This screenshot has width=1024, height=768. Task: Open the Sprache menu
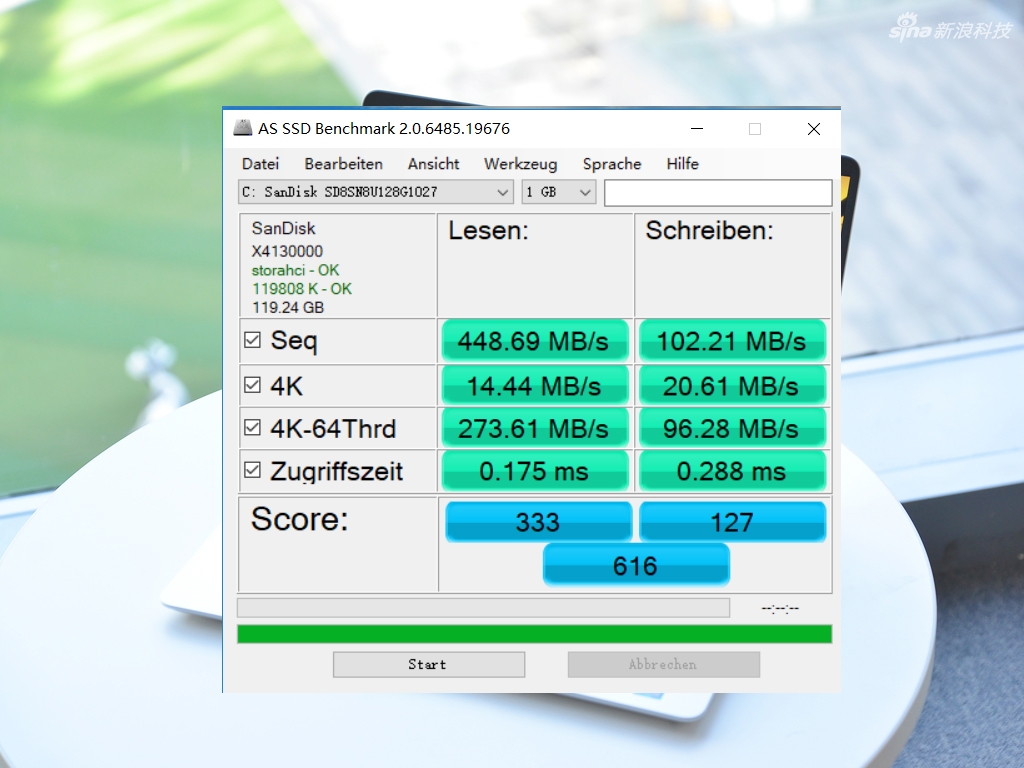(x=611, y=164)
